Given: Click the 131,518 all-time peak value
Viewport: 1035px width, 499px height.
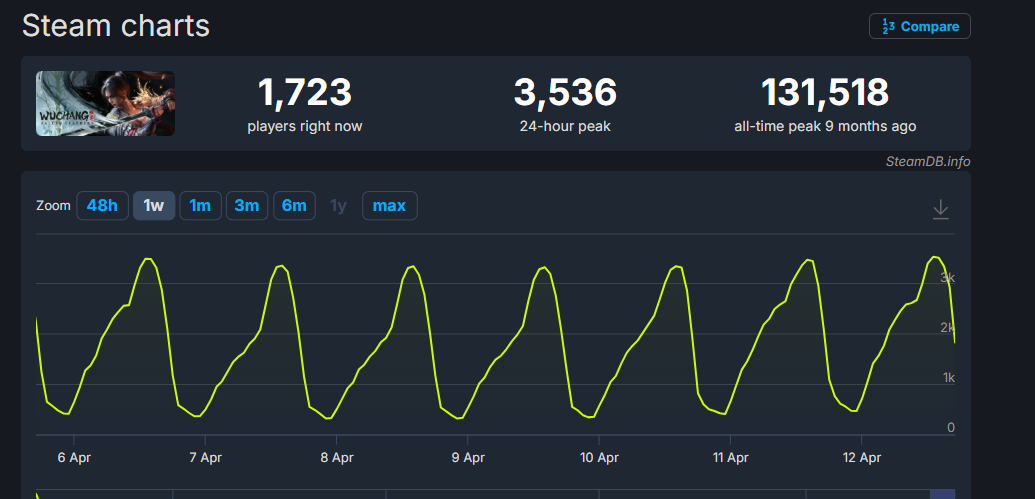Looking at the screenshot, I should (825, 92).
